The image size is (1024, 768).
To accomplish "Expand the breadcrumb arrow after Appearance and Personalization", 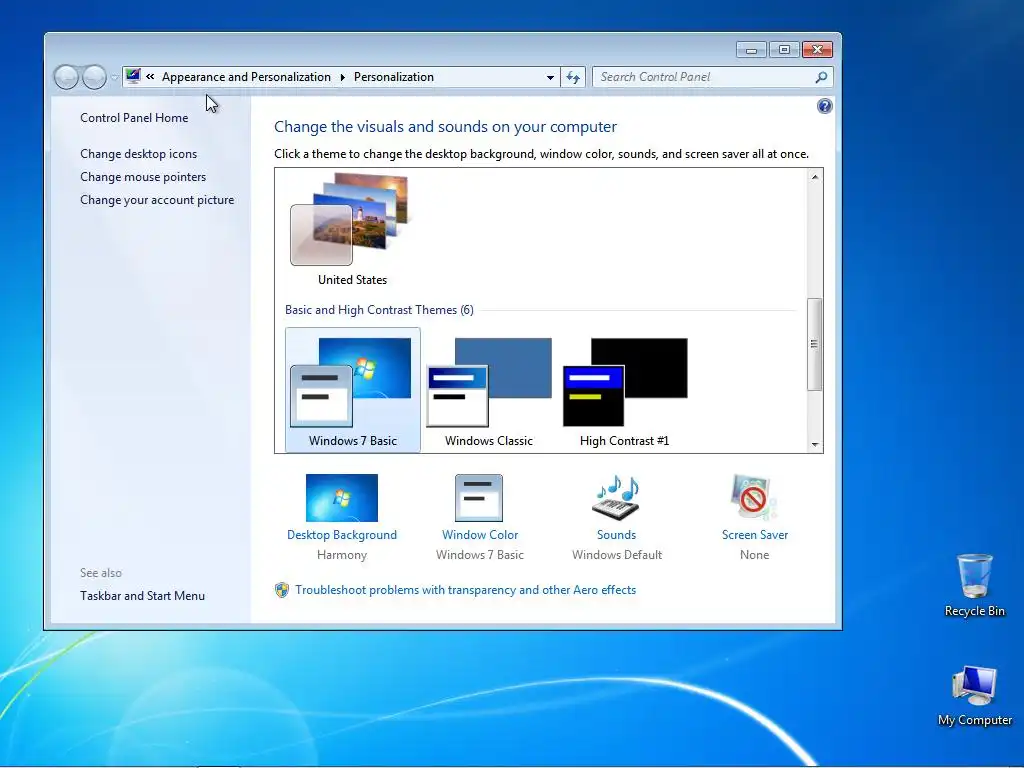I will [x=342, y=77].
